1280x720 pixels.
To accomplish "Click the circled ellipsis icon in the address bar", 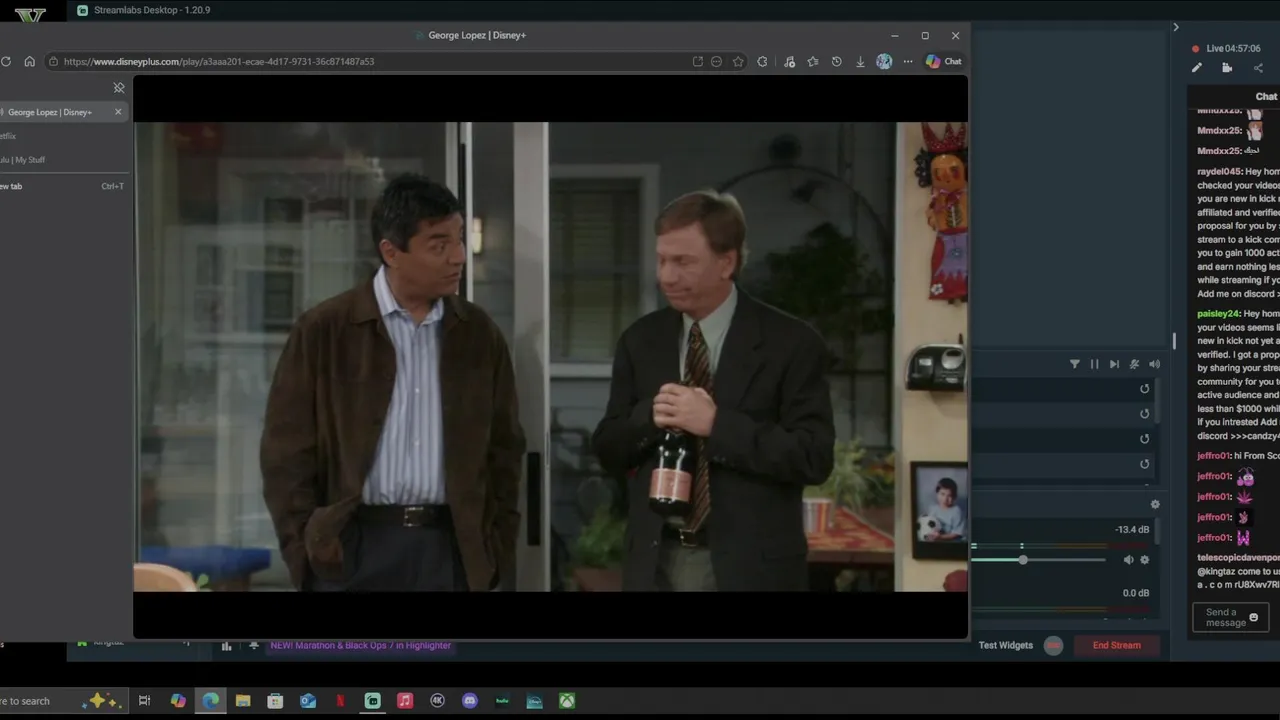I will (716, 61).
